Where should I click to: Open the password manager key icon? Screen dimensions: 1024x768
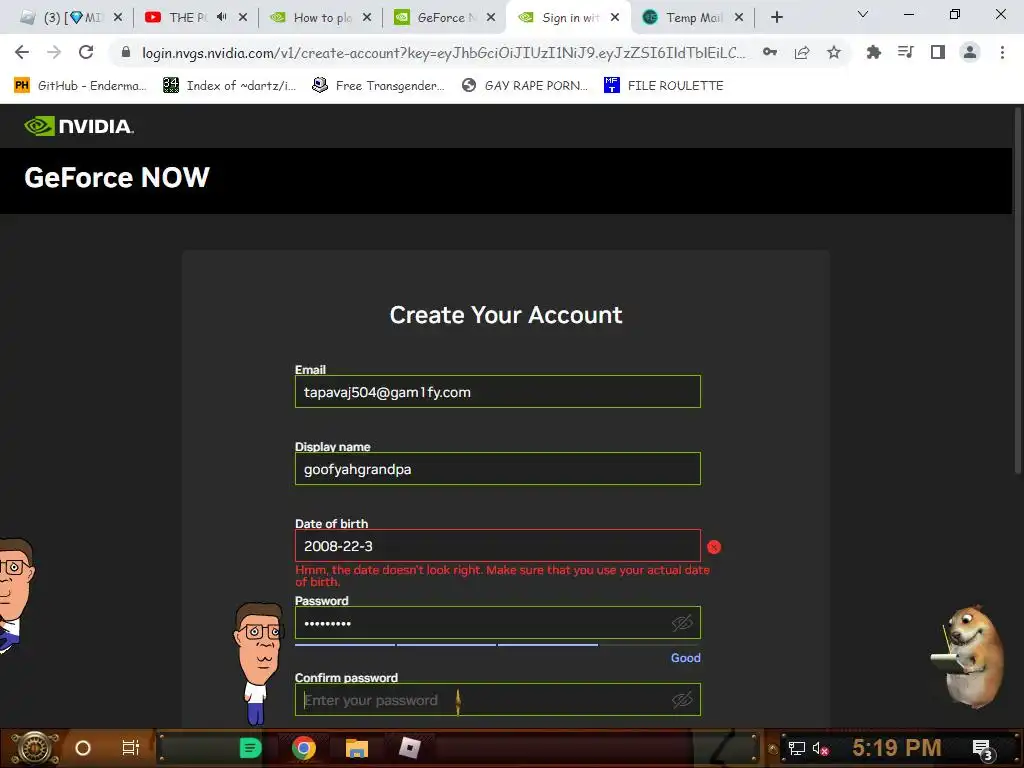770,52
